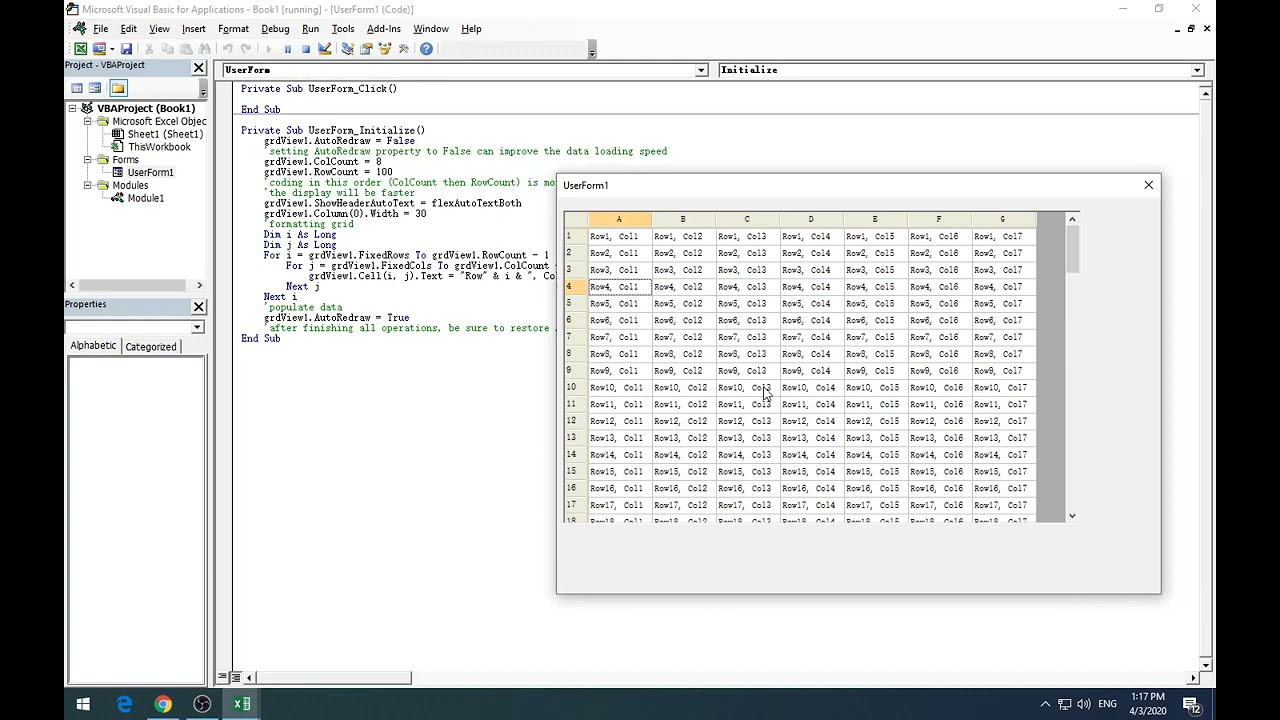
Task: Click column header A in UserForm1 grid
Action: pos(619,219)
